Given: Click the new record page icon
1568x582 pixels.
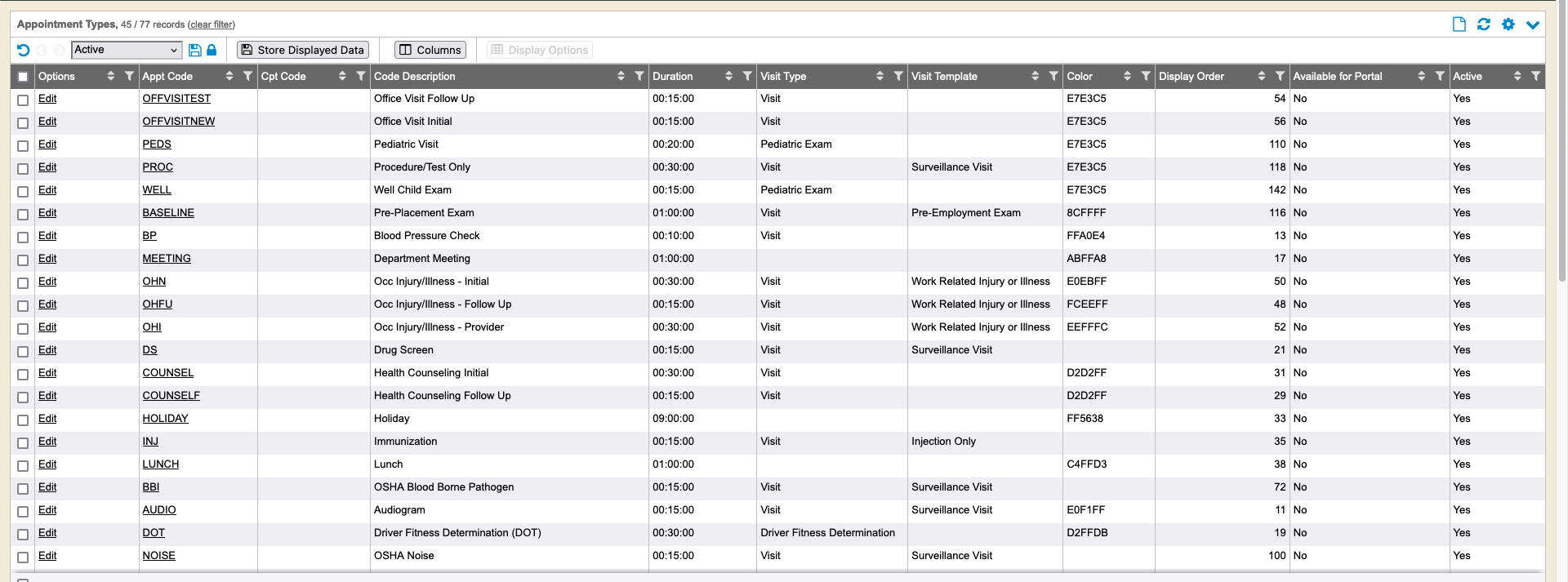Looking at the screenshot, I should click(x=1459, y=24).
